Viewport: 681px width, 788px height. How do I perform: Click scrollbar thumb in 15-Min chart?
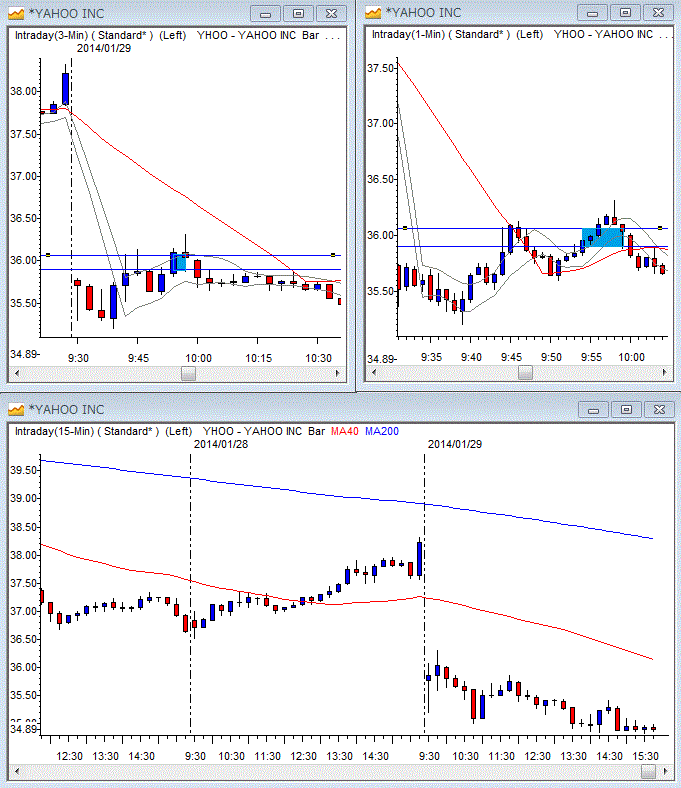[x=648, y=771]
